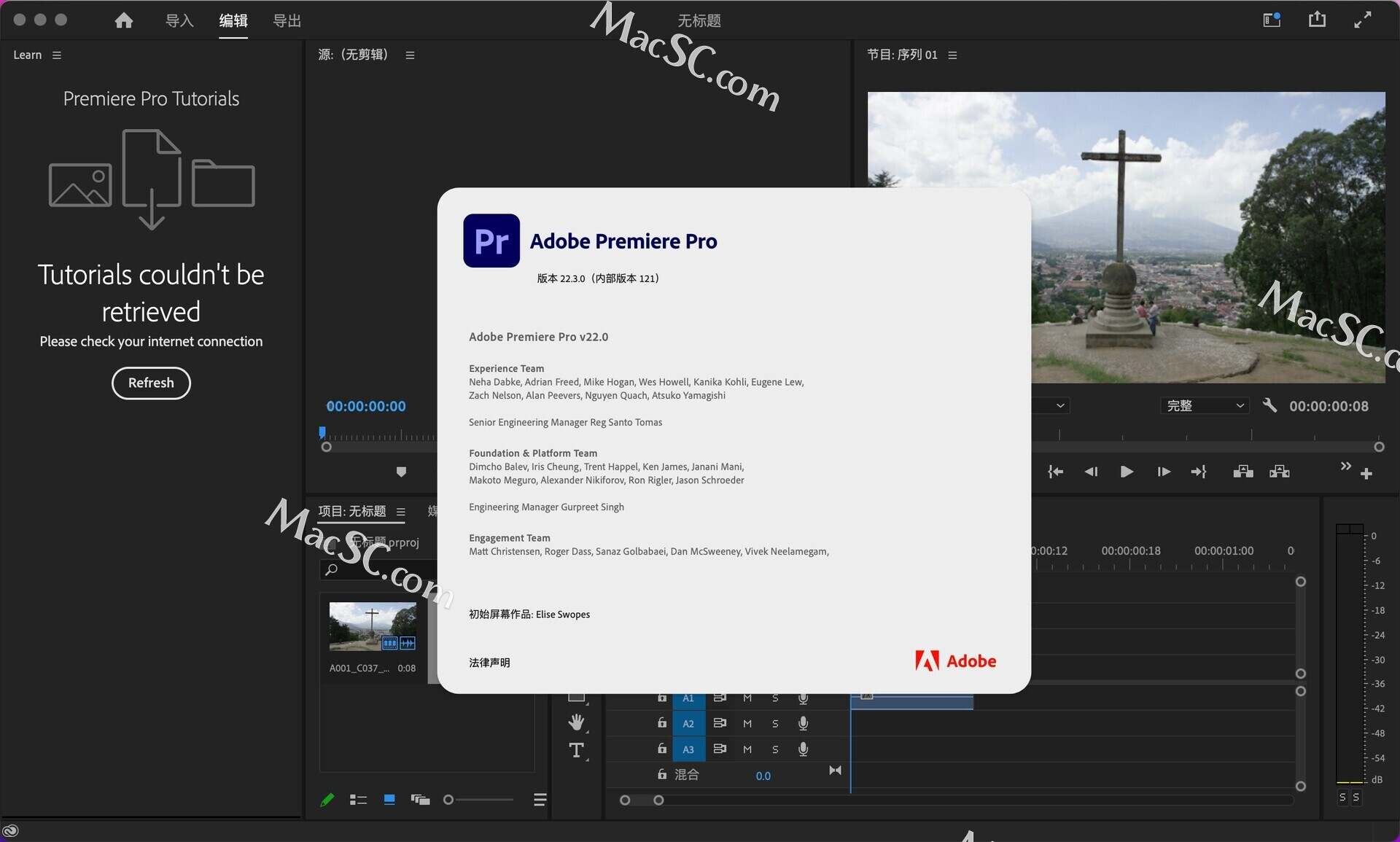Select the Hand tool
Screen dimensions: 1400x842
[577, 722]
